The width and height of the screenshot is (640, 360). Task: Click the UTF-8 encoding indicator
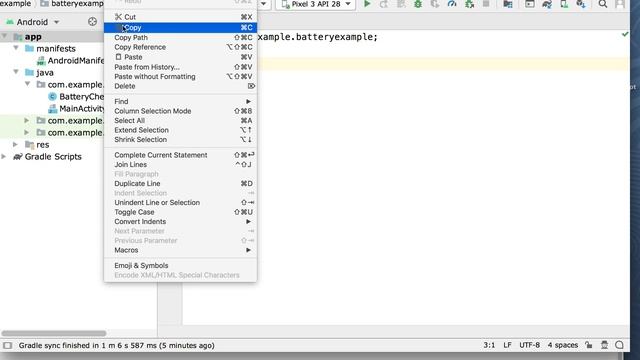coord(529,345)
